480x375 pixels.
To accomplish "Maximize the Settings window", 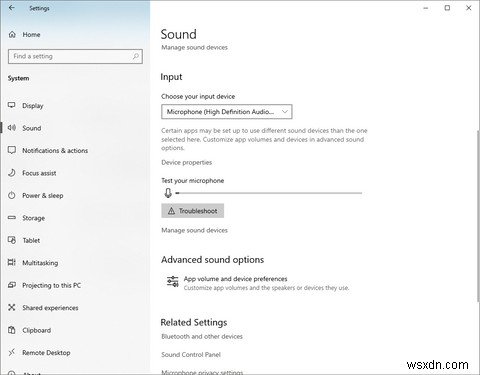I will tap(447, 8).
